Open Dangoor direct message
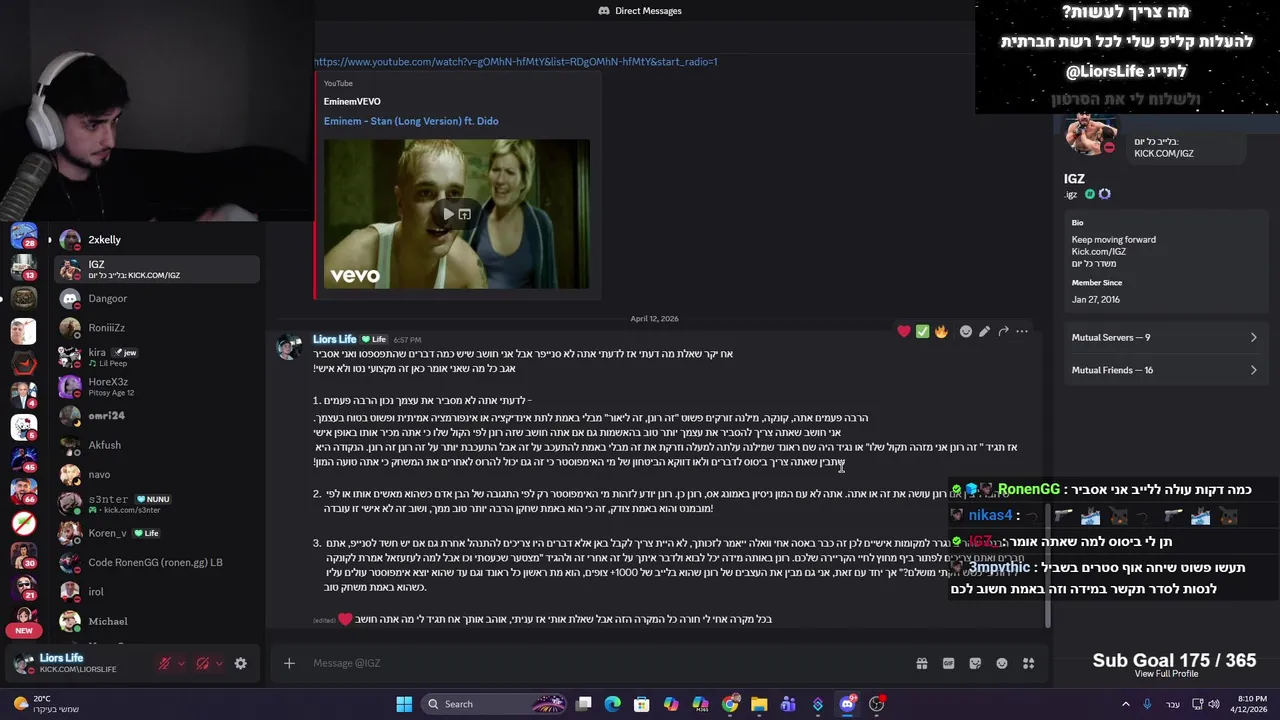The height and width of the screenshot is (720, 1280). (157, 298)
